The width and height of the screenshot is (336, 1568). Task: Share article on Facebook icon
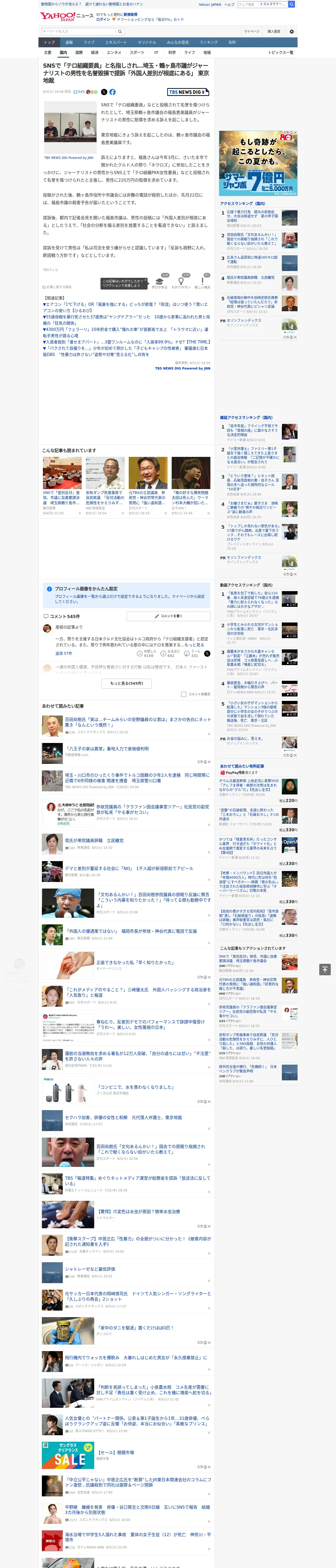coord(112,92)
